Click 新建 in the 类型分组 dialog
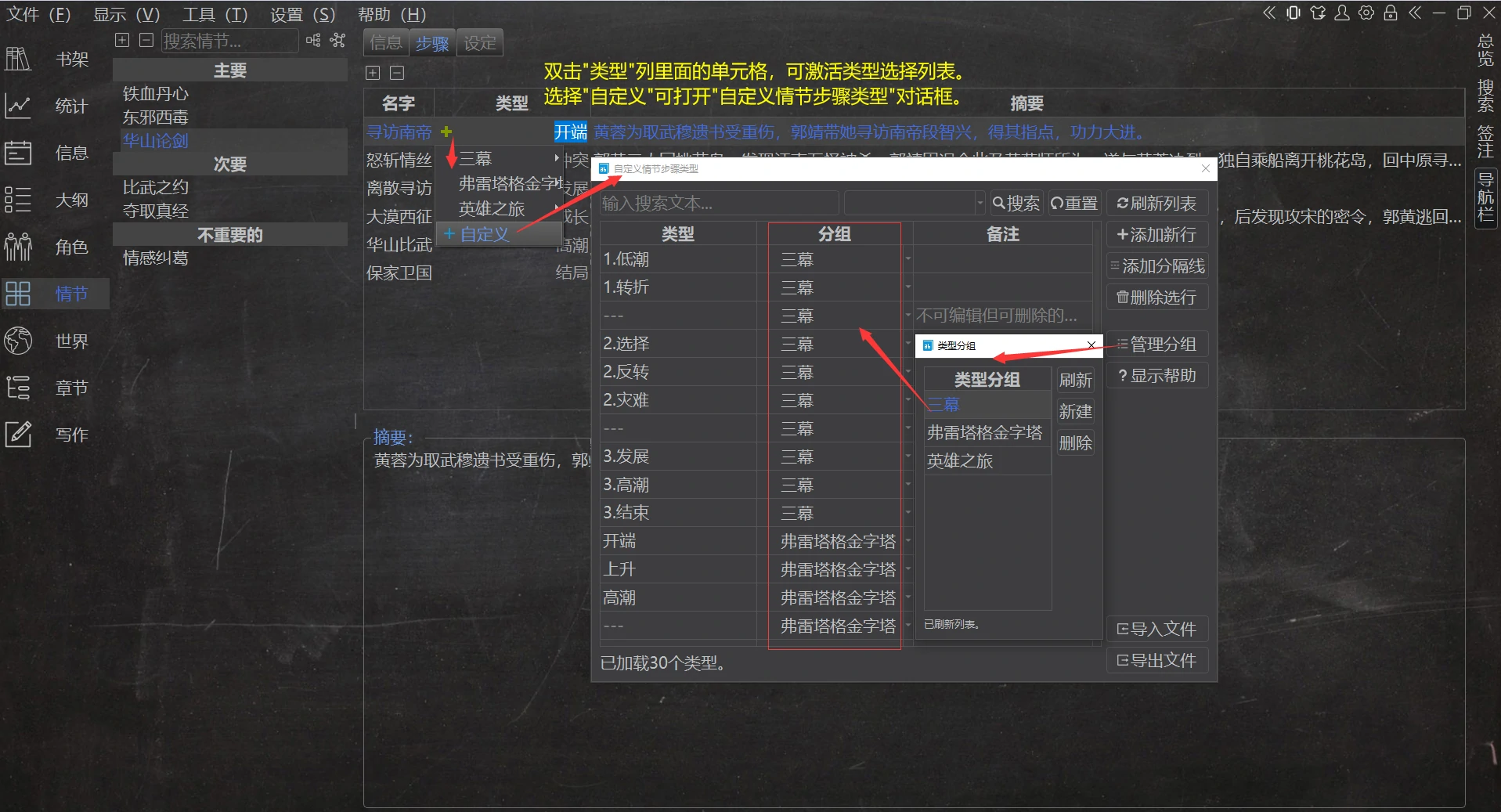 point(1076,412)
